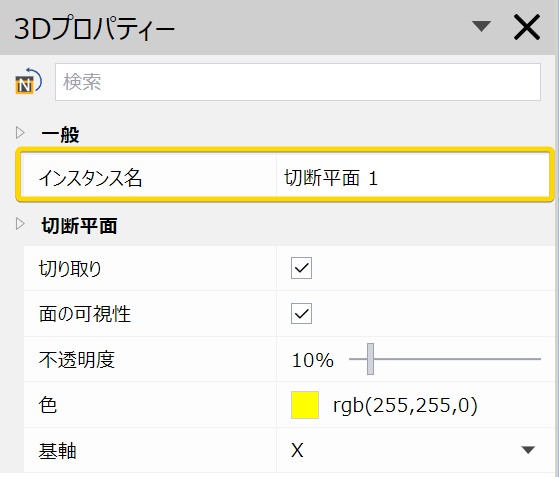This screenshot has height=477, width=559.
Task: Expand the 切断平面 section triangle
Action: coord(20,224)
